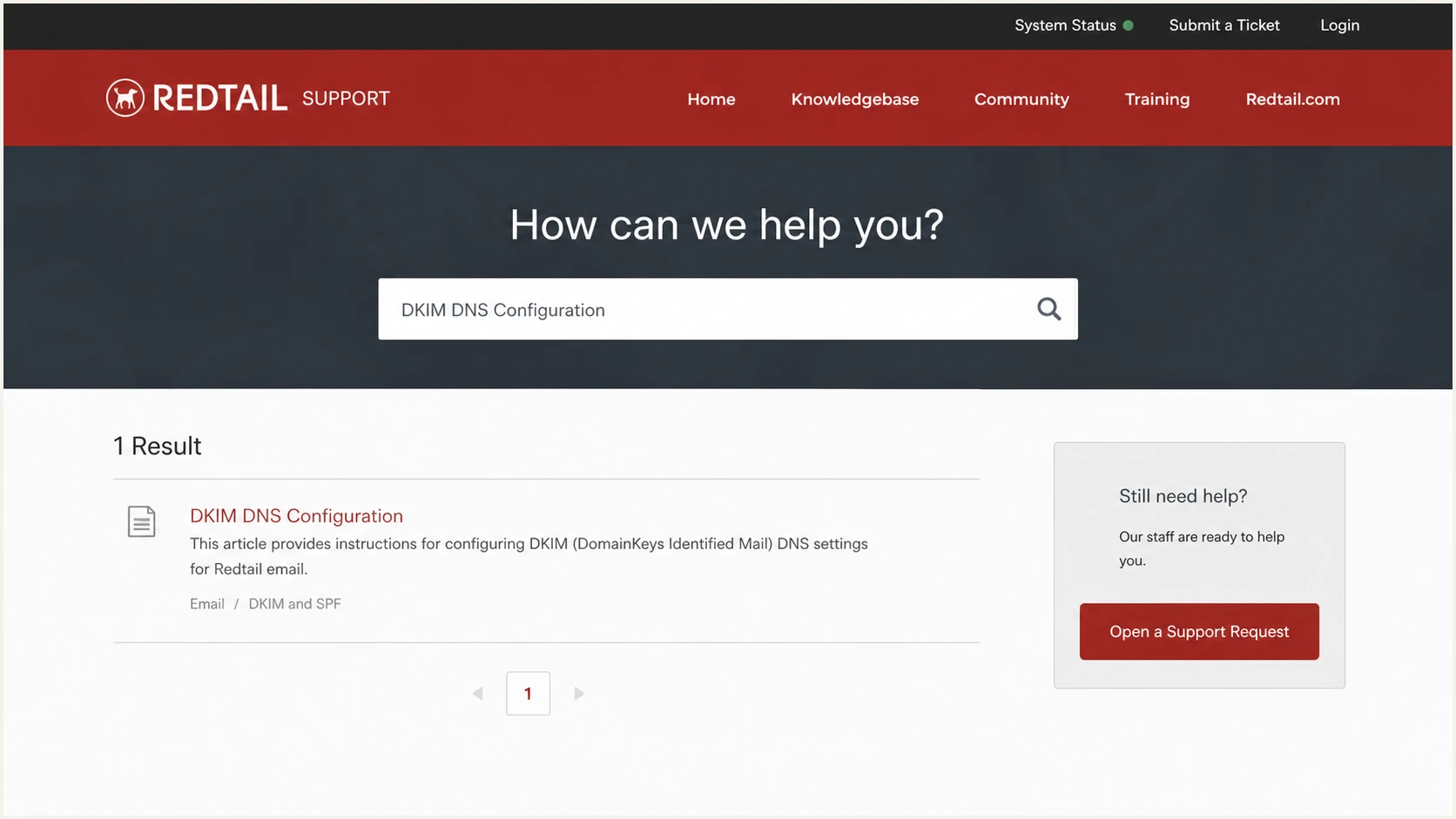
Task: Open the System Status link
Action: click(1065, 25)
